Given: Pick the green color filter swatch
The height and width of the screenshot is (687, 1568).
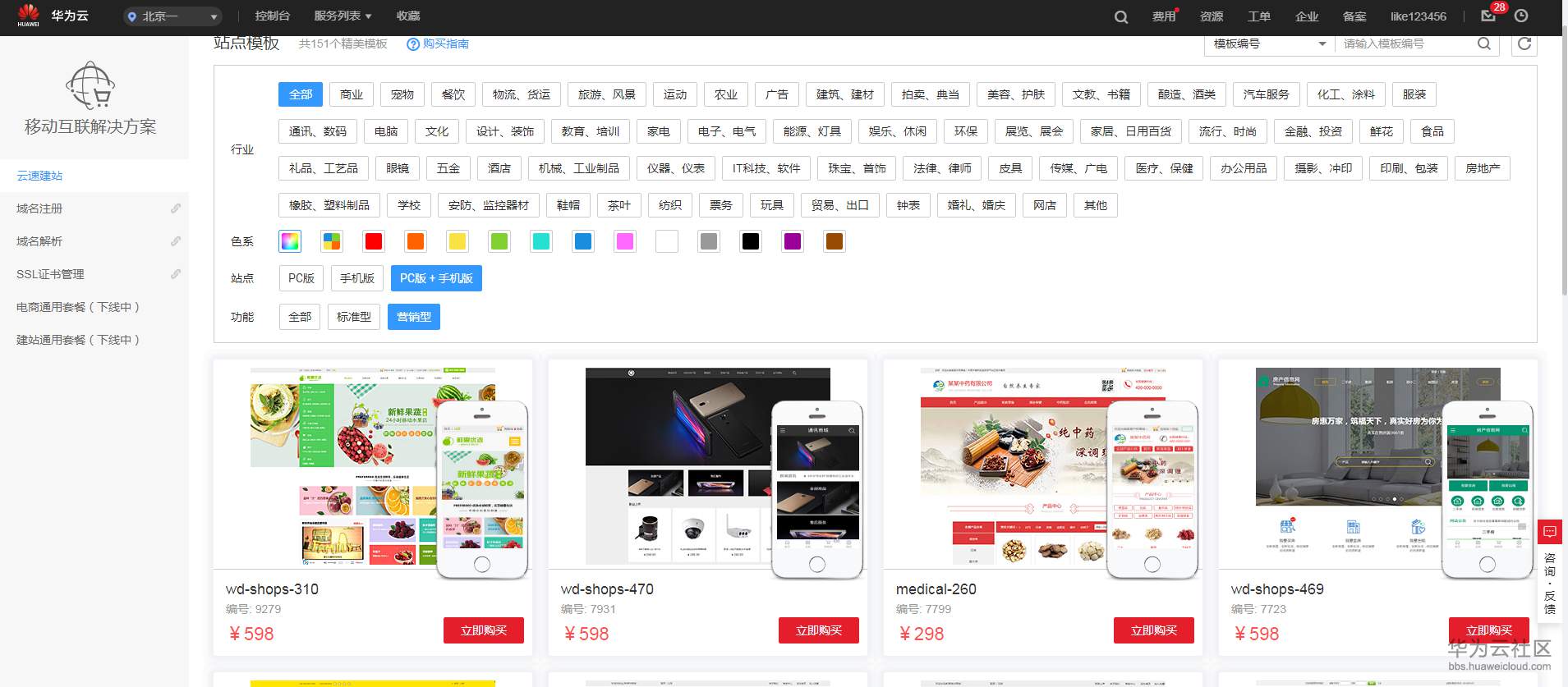Looking at the screenshot, I should pos(499,241).
